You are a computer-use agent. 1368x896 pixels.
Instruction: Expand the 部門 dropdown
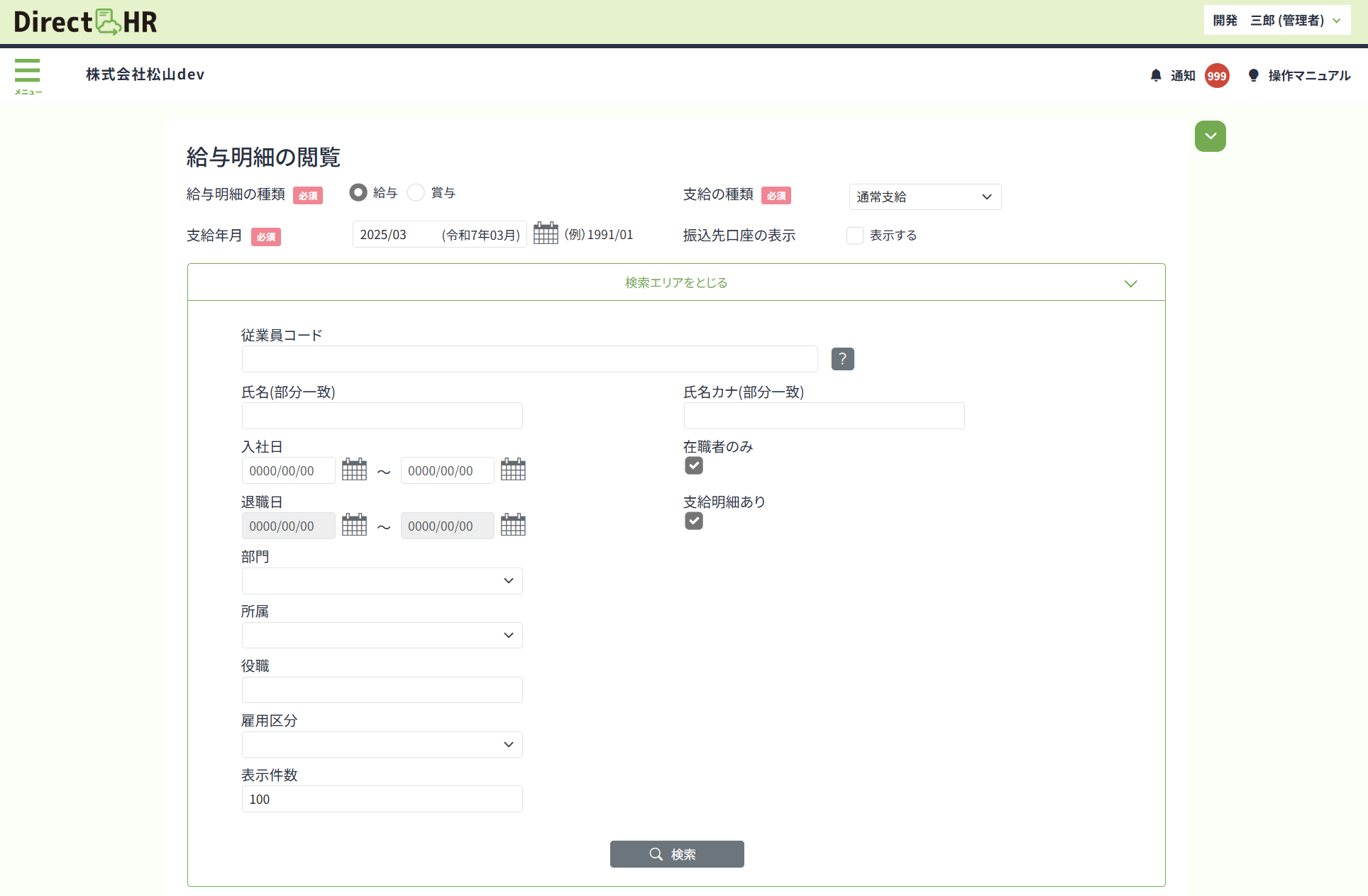pyautogui.click(x=382, y=580)
